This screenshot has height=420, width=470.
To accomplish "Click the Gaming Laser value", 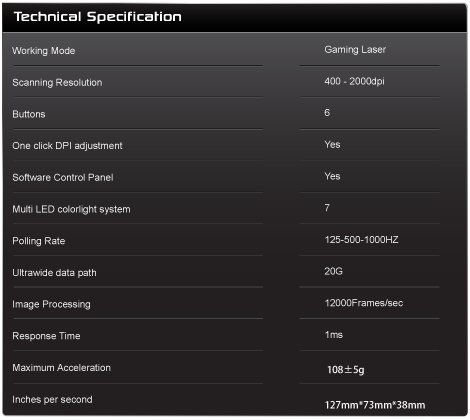I will pos(355,50).
